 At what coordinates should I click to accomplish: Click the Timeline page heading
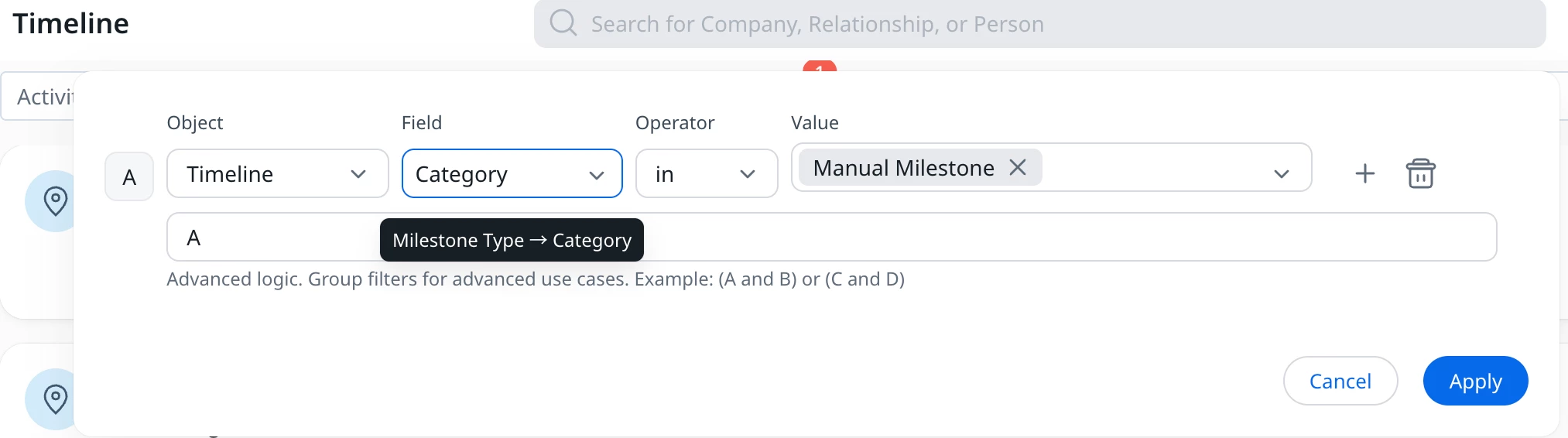click(71, 24)
